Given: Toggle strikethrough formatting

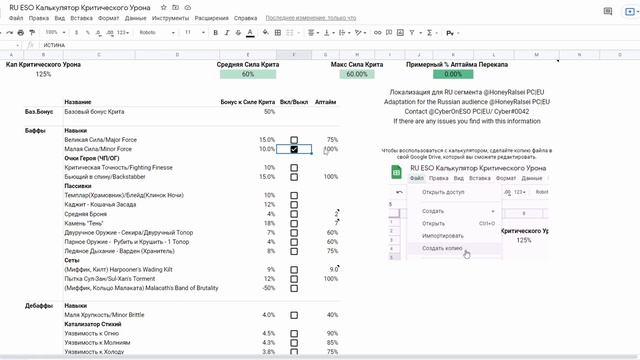Looking at the screenshot, I should (x=238, y=33).
